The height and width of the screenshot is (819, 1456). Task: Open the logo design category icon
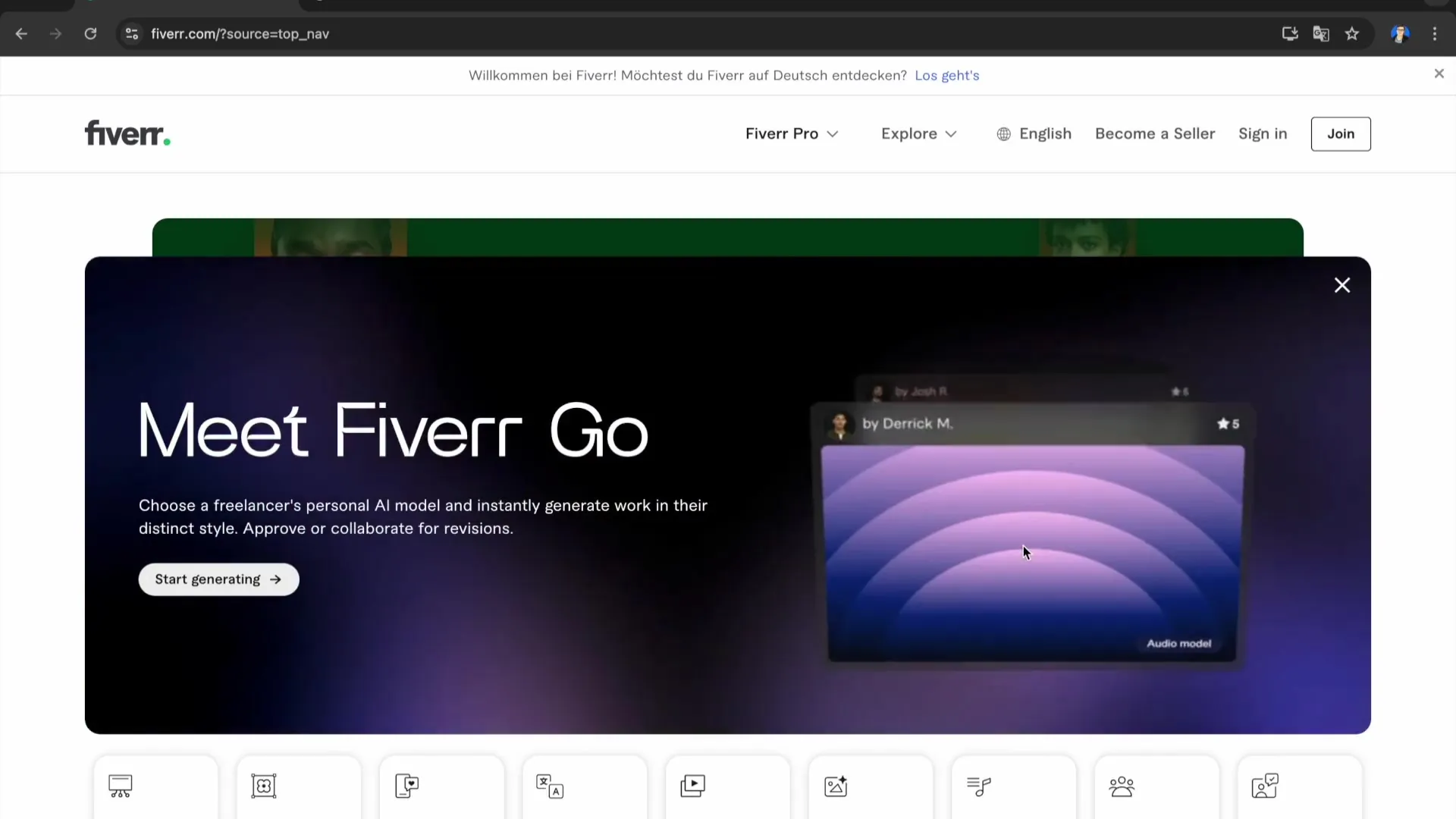[x=263, y=786]
